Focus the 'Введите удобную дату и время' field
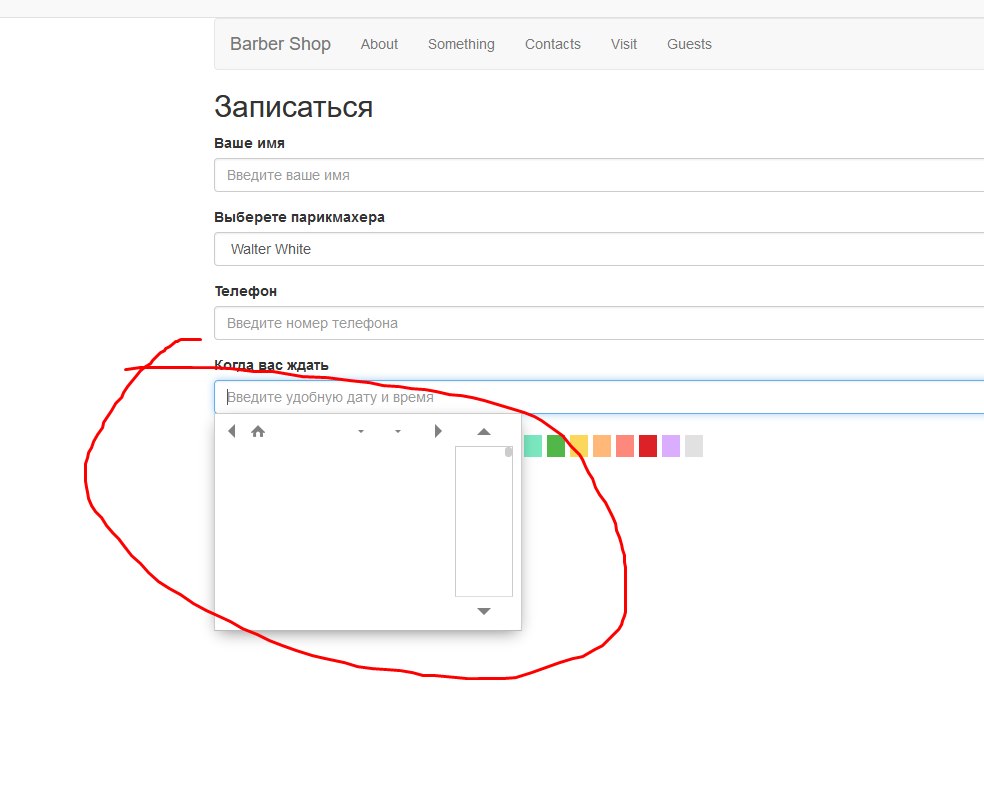Screen dimensions: 984x800 [599, 397]
